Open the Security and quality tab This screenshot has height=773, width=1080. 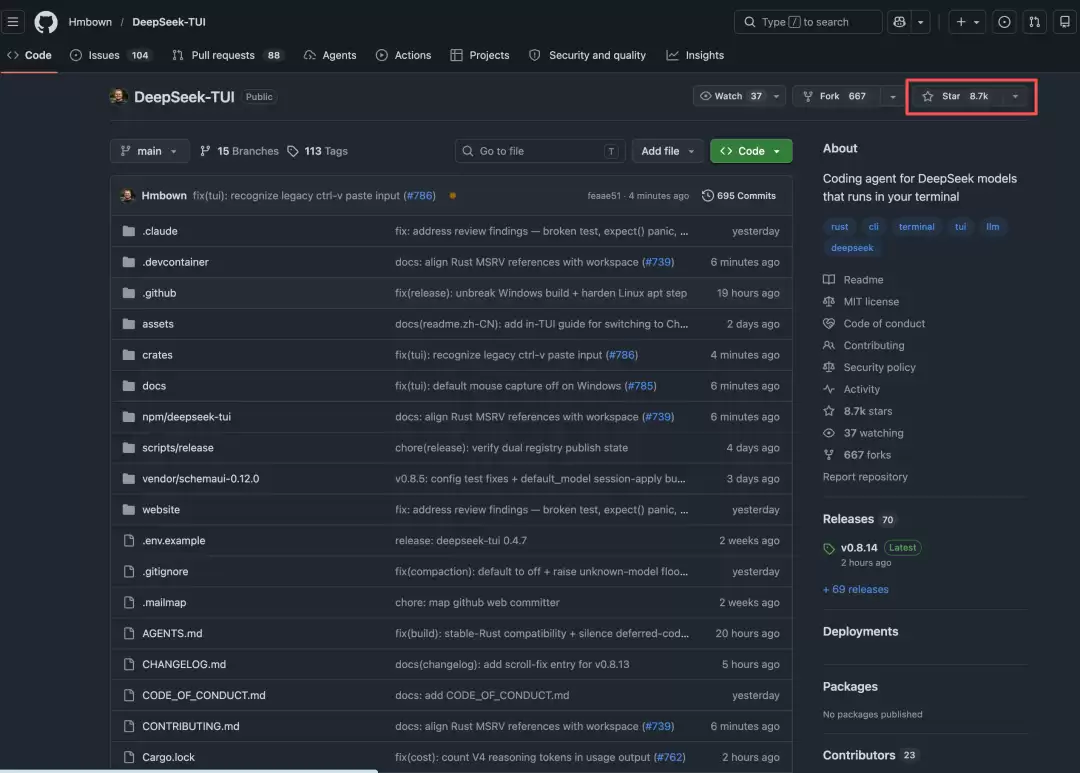[588, 55]
